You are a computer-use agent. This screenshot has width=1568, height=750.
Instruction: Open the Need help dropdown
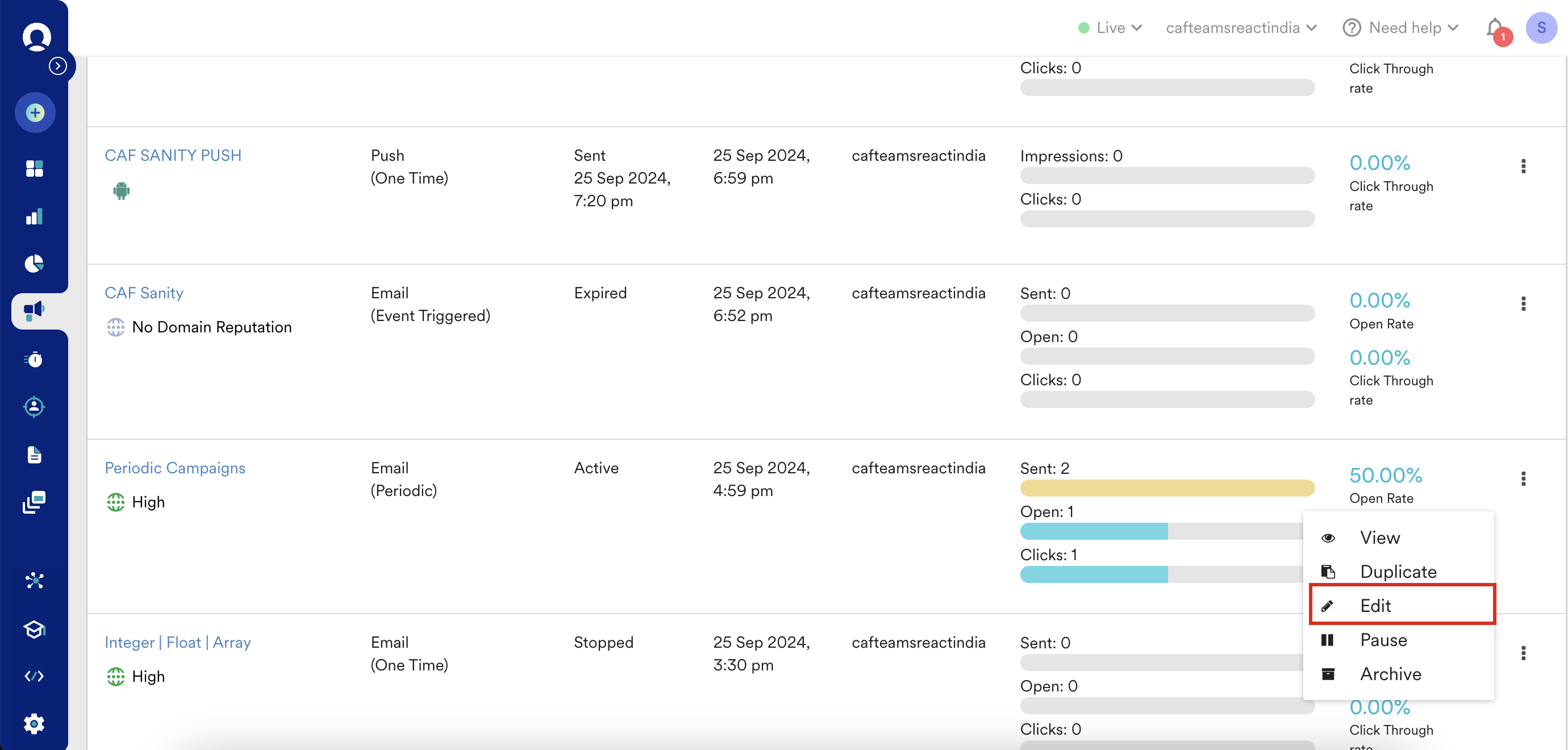click(1400, 28)
